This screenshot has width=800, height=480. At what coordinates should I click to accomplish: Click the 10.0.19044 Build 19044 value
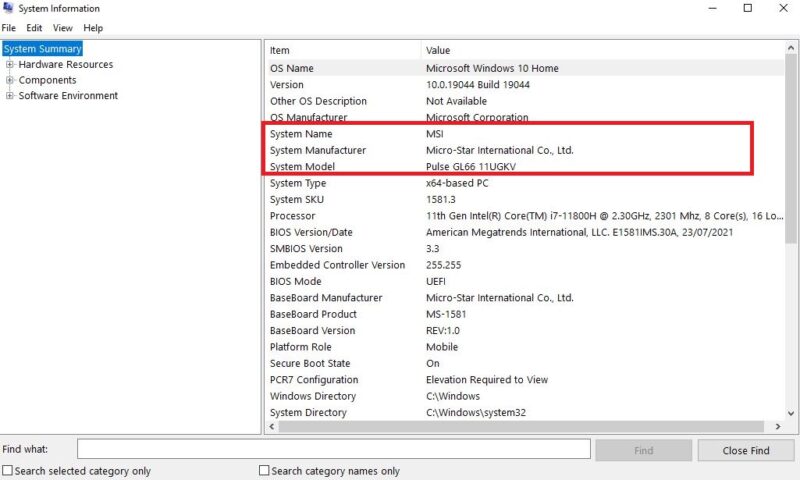478,85
